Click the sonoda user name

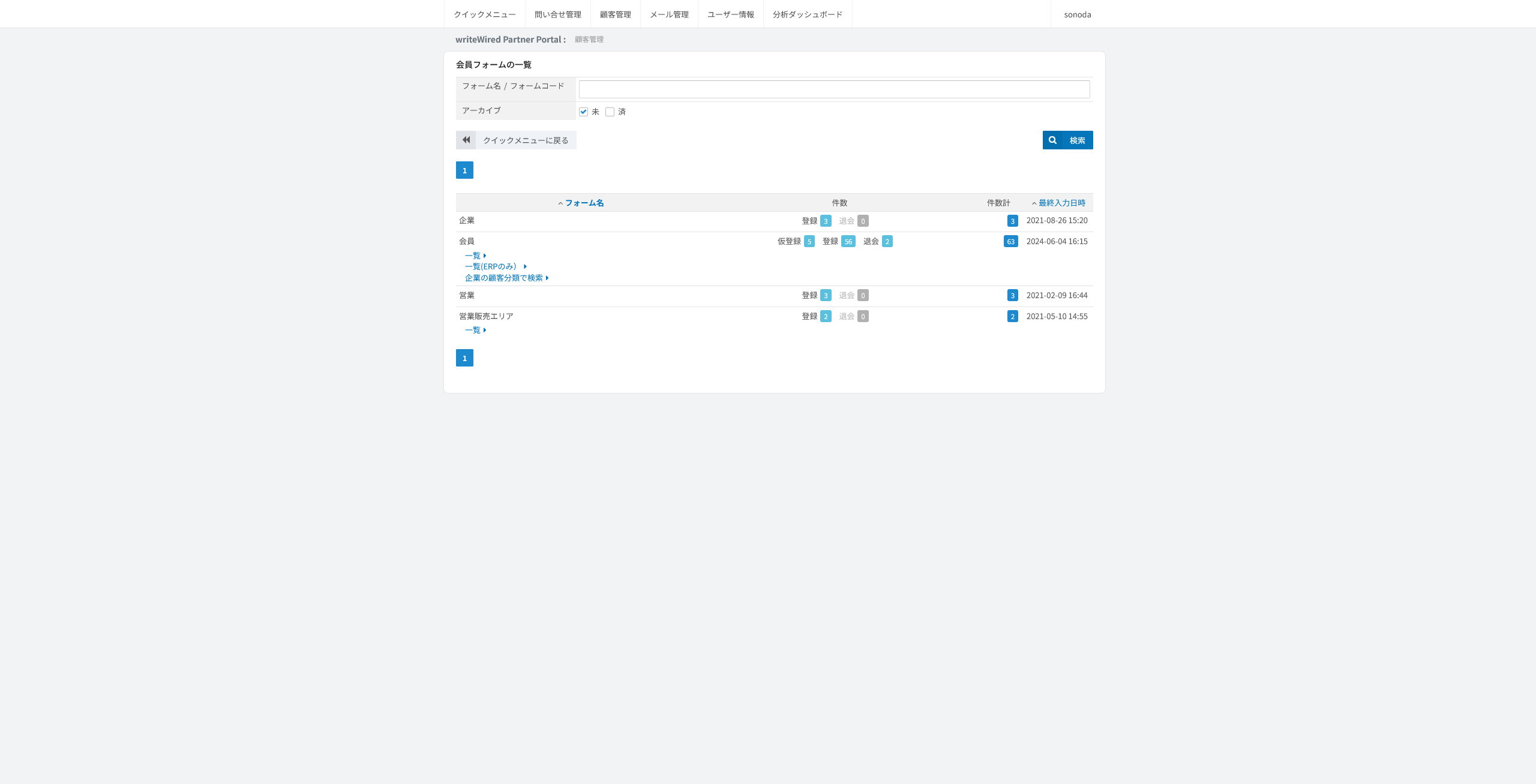point(1078,14)
